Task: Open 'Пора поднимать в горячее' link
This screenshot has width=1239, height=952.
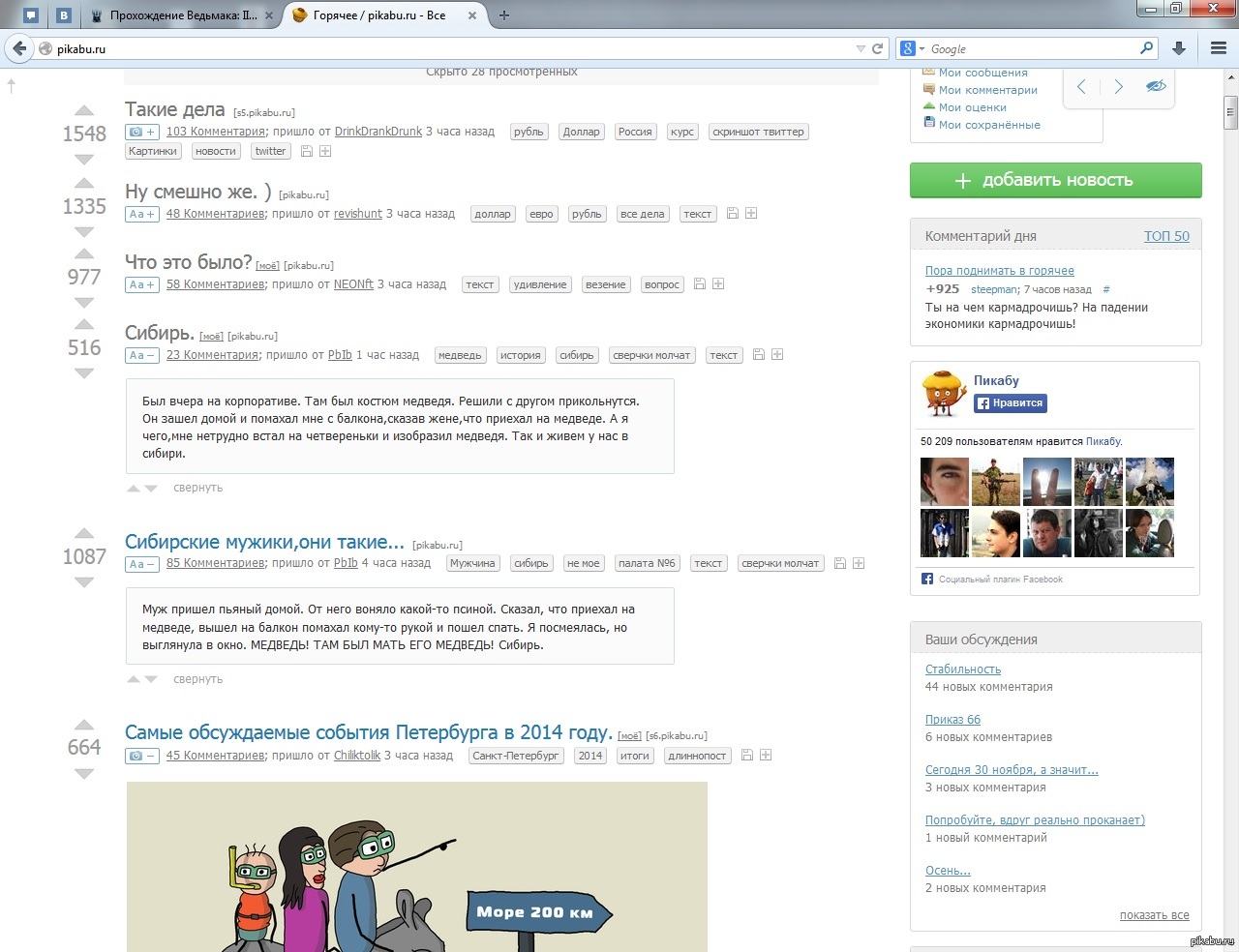Action: coord(999,271)
